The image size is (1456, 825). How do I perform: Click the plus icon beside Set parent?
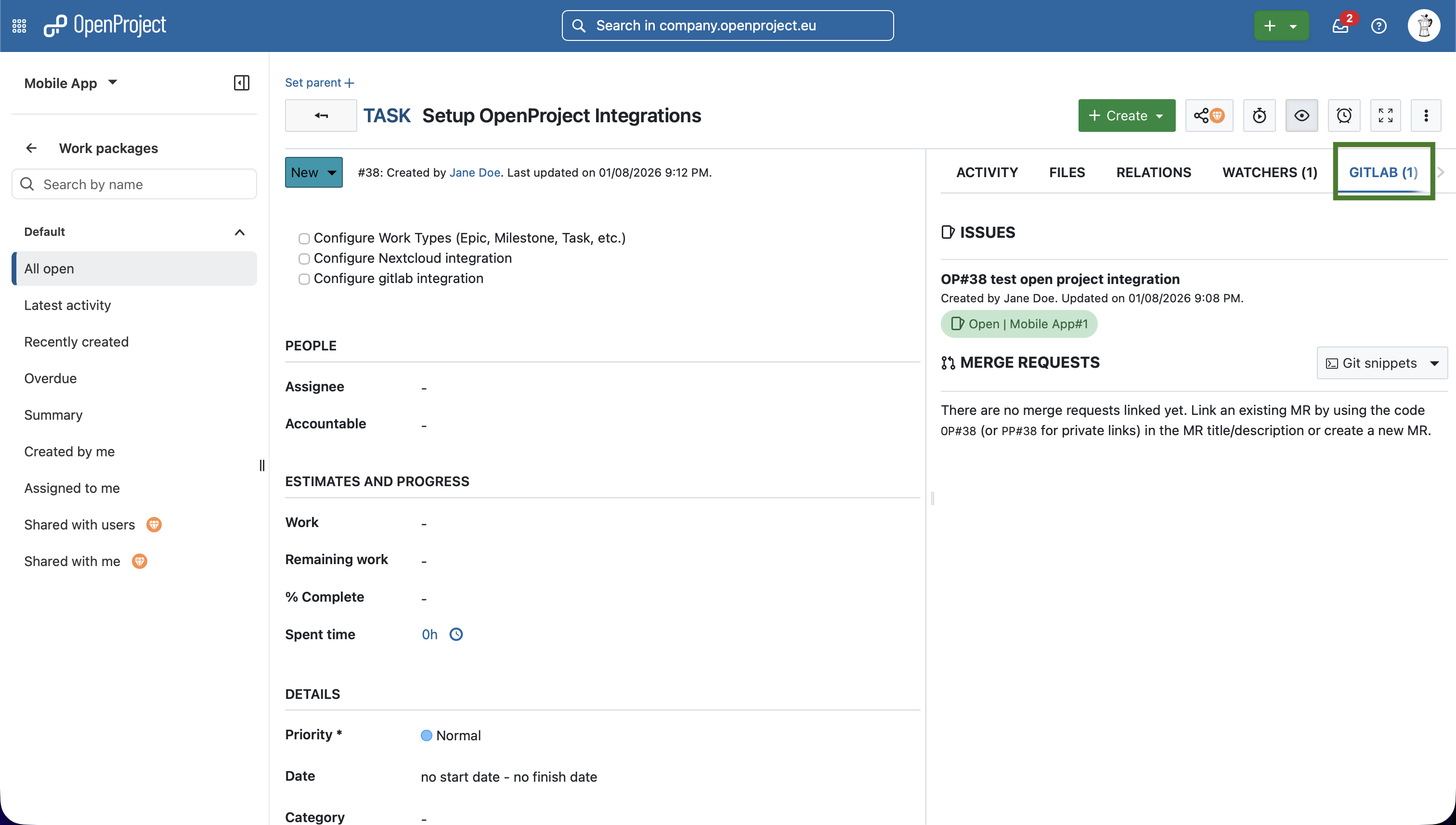coord(350,83)
